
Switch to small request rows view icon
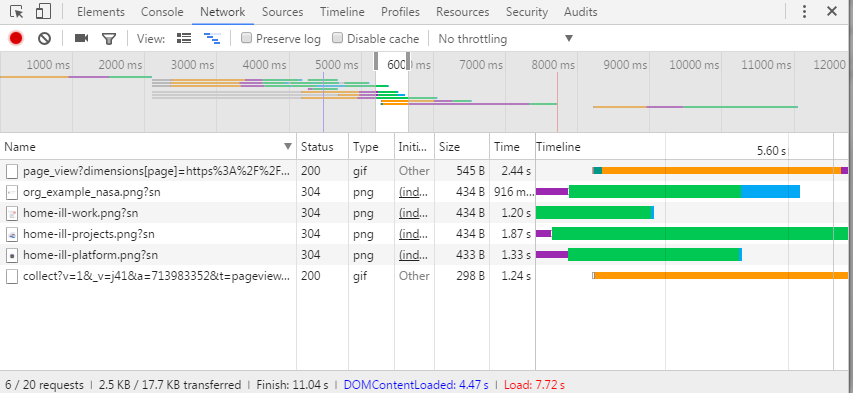click(x=212, y=38)
